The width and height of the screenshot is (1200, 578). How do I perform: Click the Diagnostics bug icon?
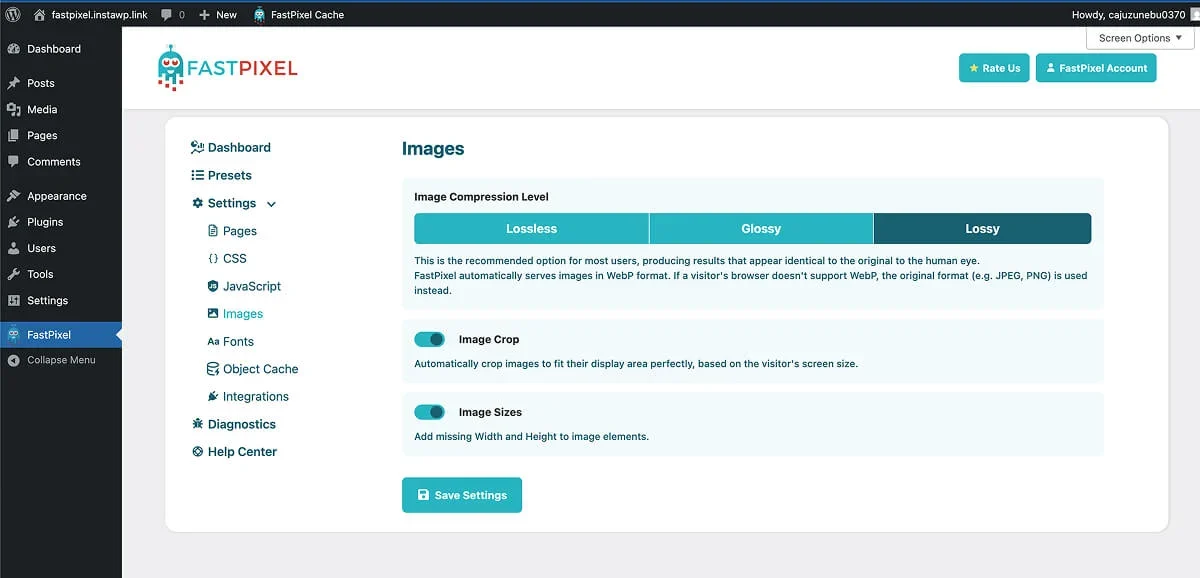pyautogui.click(x=197, y=424)
